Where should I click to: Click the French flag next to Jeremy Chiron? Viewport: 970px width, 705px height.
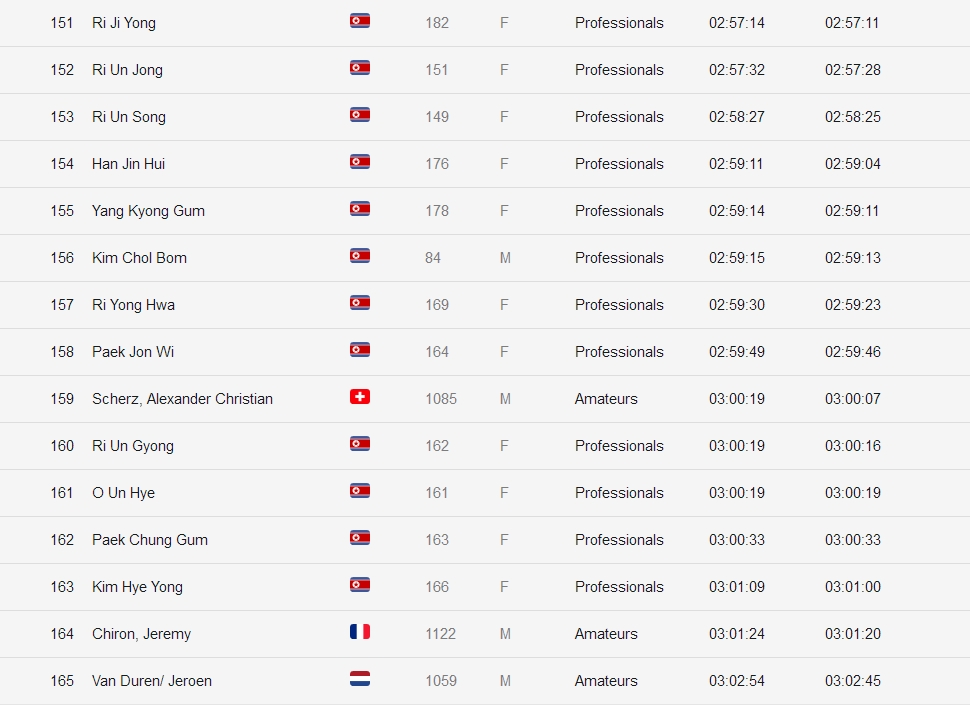pos(360,632)
